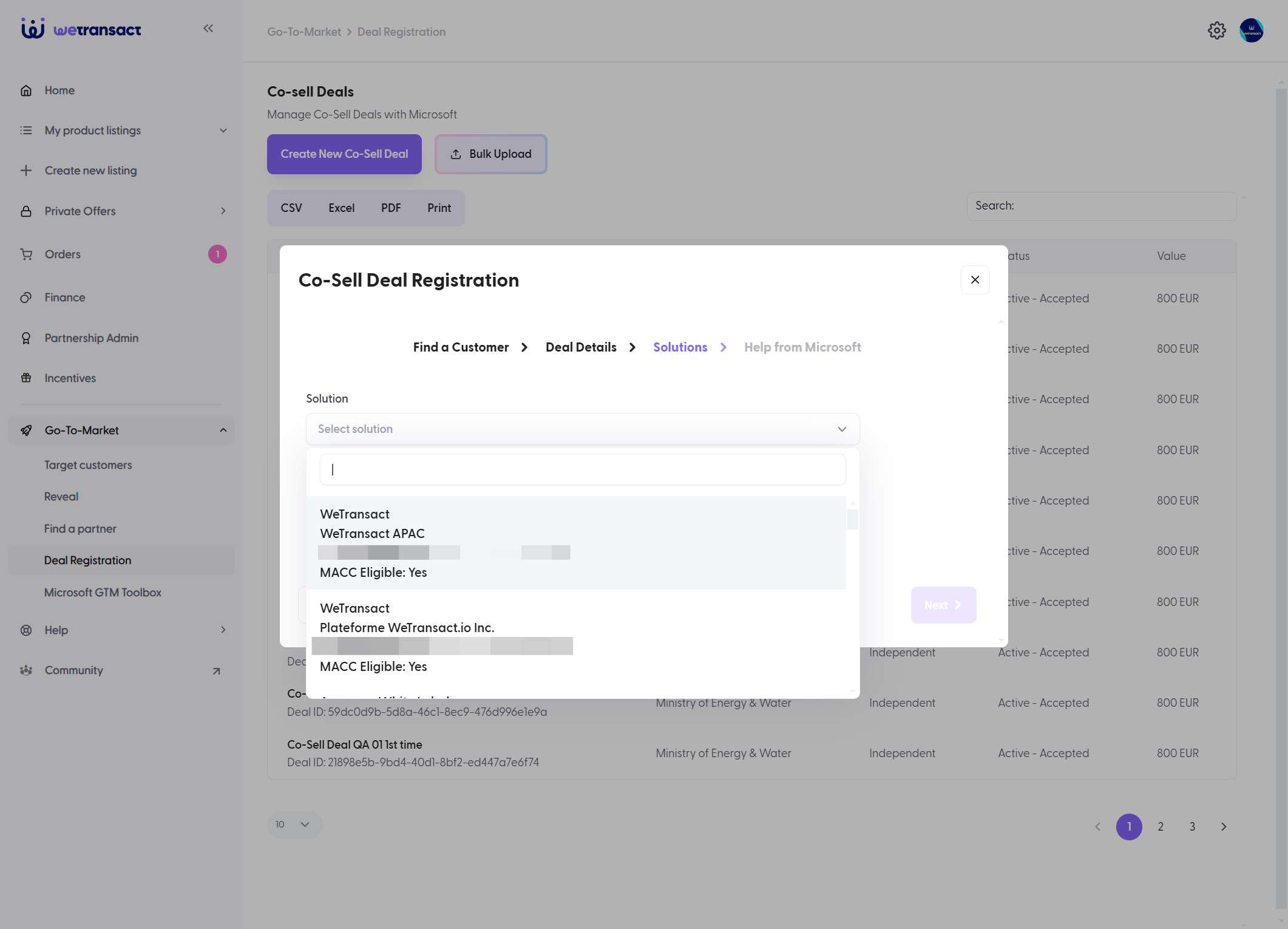Click the solution search input field

(x=583, y=469)
